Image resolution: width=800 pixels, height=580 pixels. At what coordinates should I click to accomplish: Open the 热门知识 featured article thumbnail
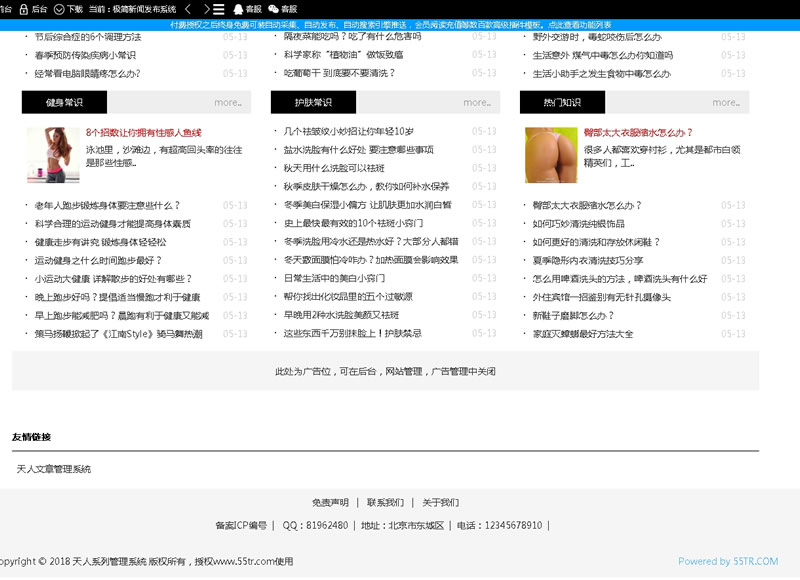tap(551, 155)
